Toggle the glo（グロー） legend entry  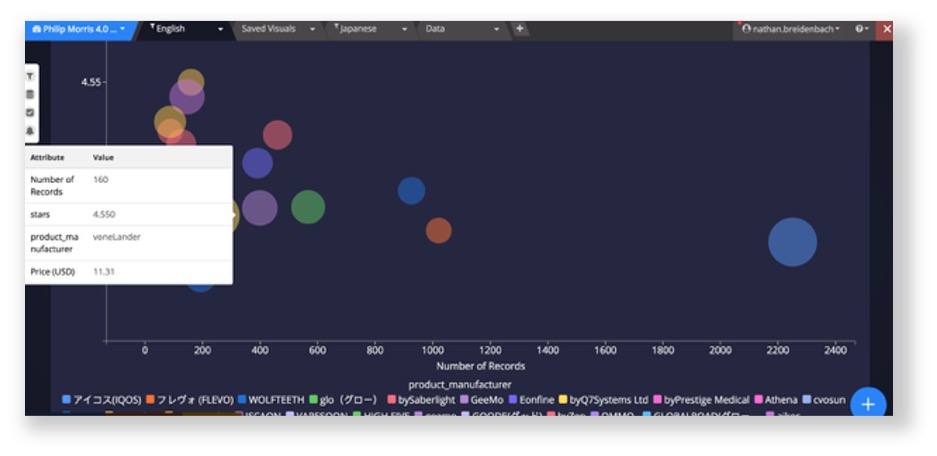point(344,400)
